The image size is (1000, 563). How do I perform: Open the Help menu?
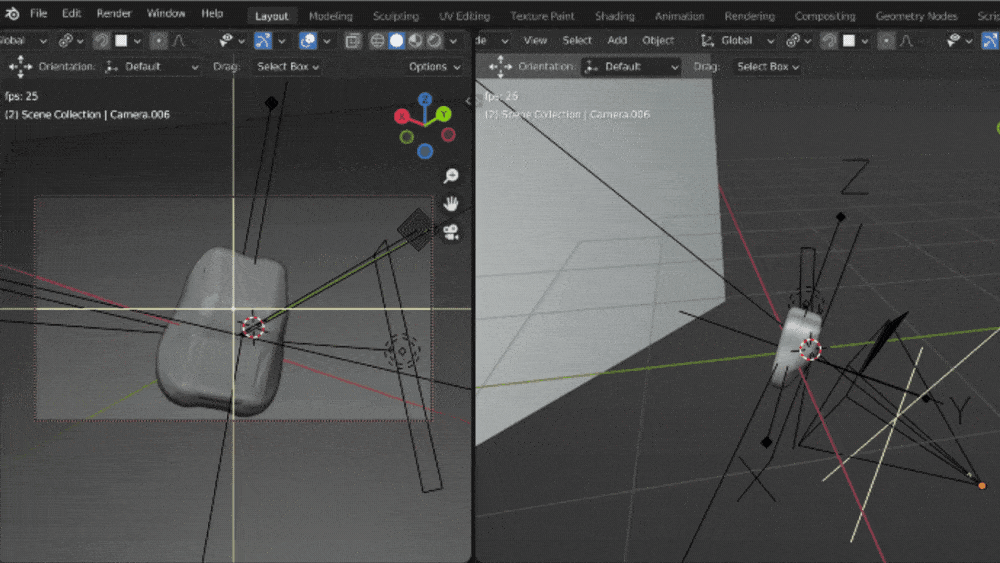pyautogui.click(x=212, y=13)
